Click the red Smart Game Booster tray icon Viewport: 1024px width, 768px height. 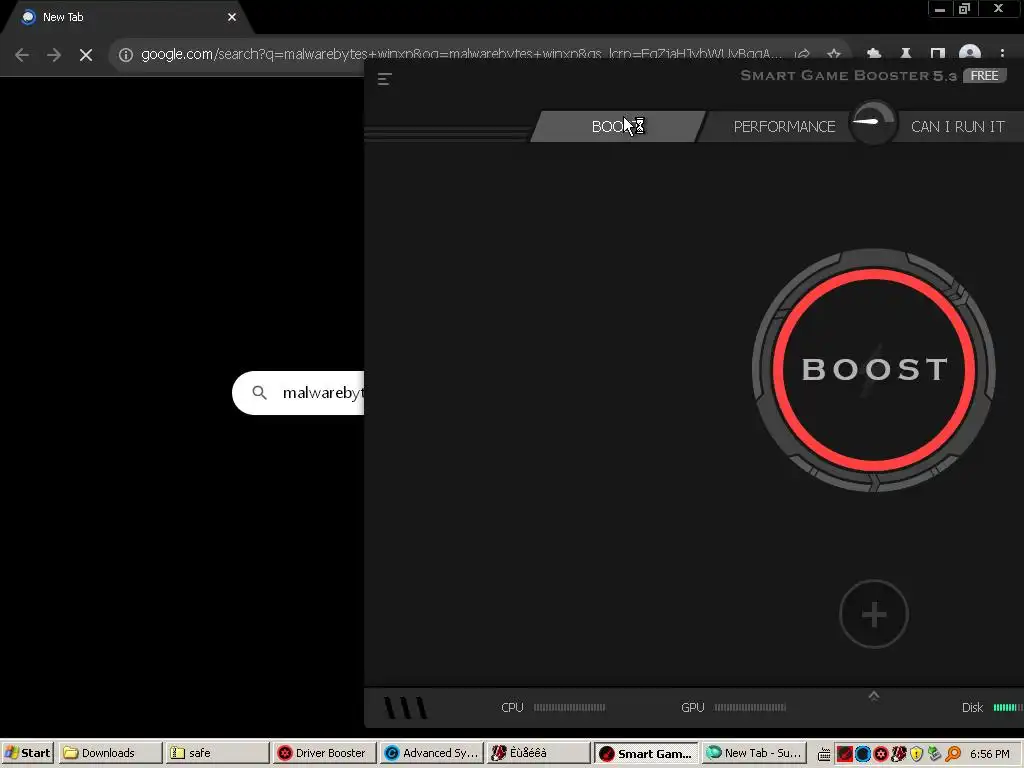click(x=844, y=754)
